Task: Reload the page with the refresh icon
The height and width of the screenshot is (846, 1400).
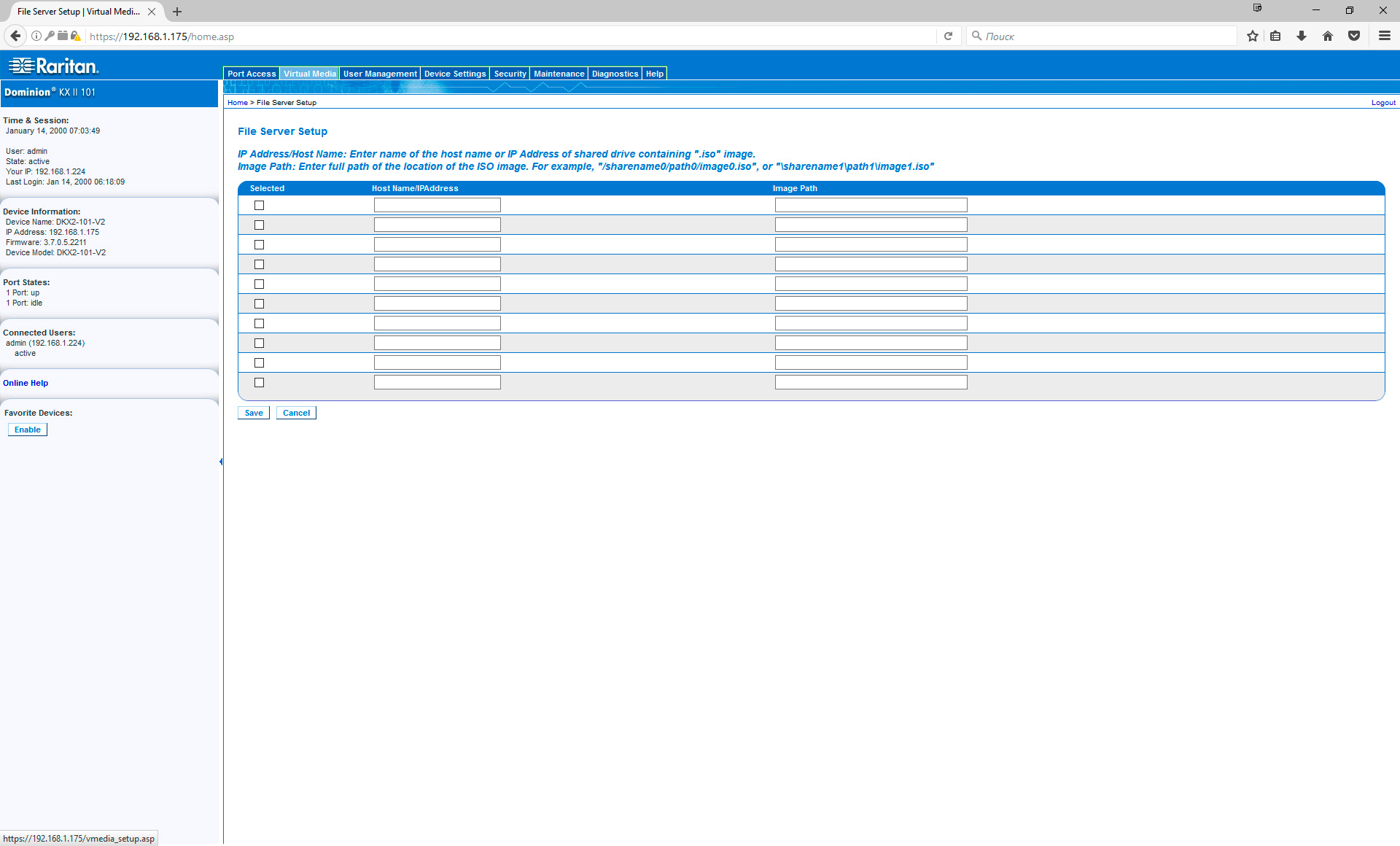Action: click(x=948, y=36)
